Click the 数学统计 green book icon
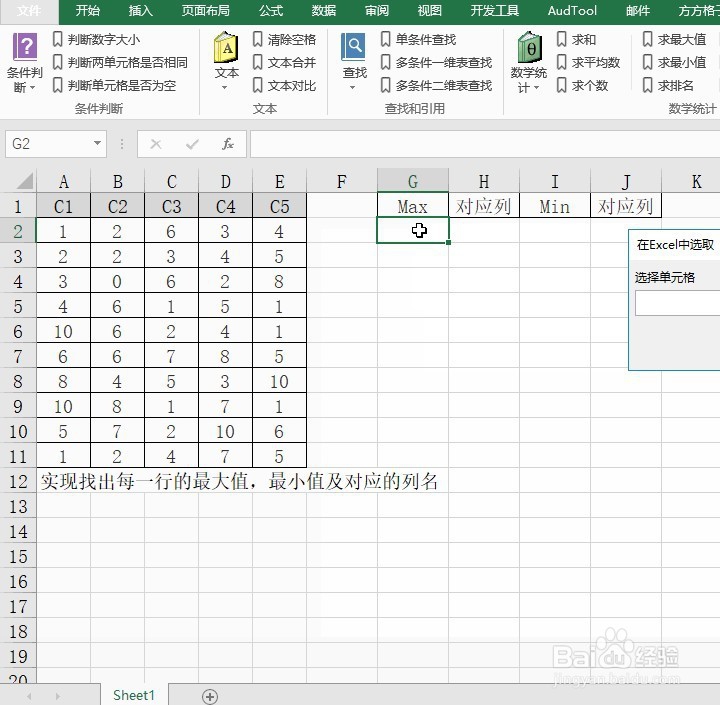The height and width of the screenshot is (705, 720). coord(529,47)
